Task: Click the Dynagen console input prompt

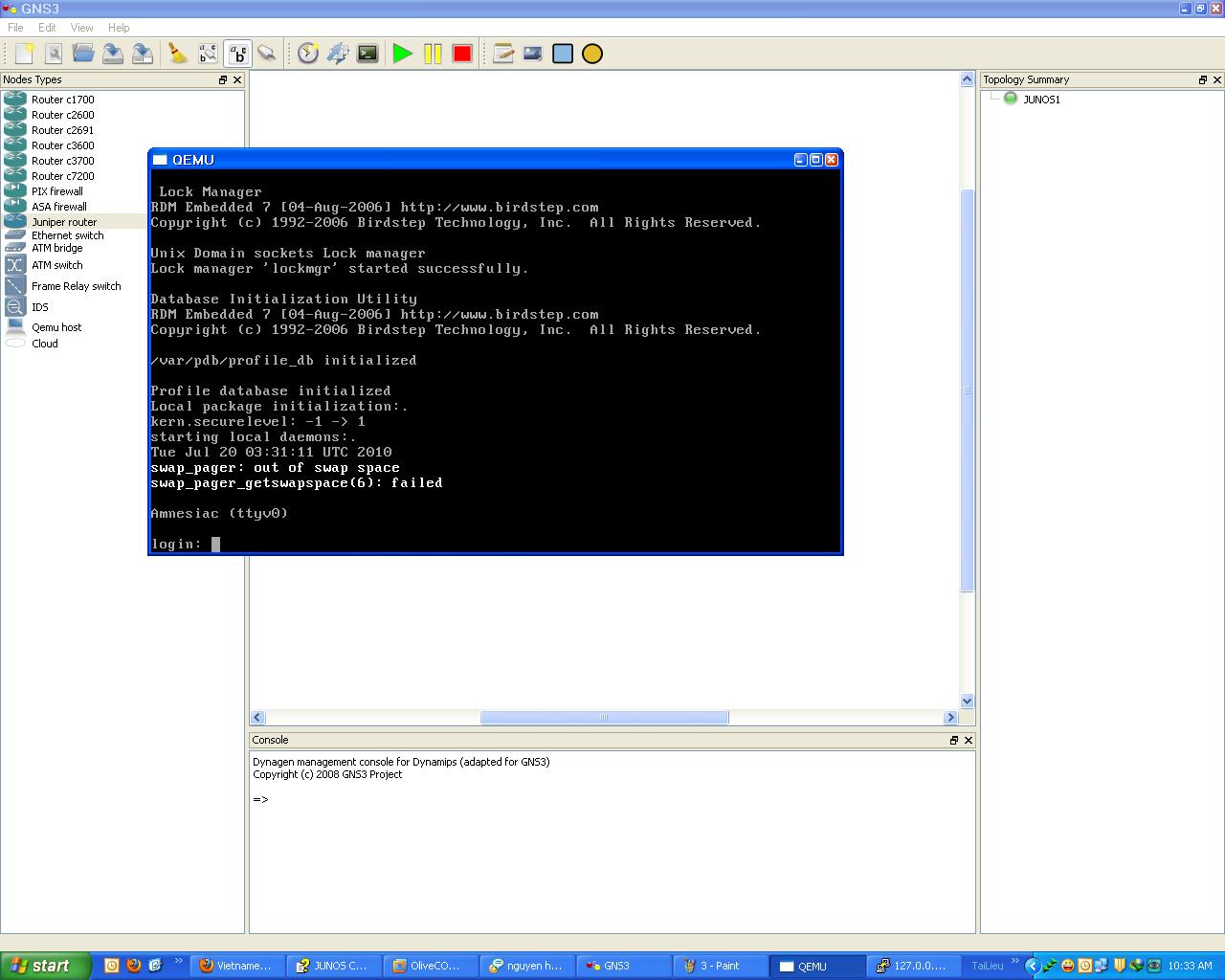Action: (261, 799)
